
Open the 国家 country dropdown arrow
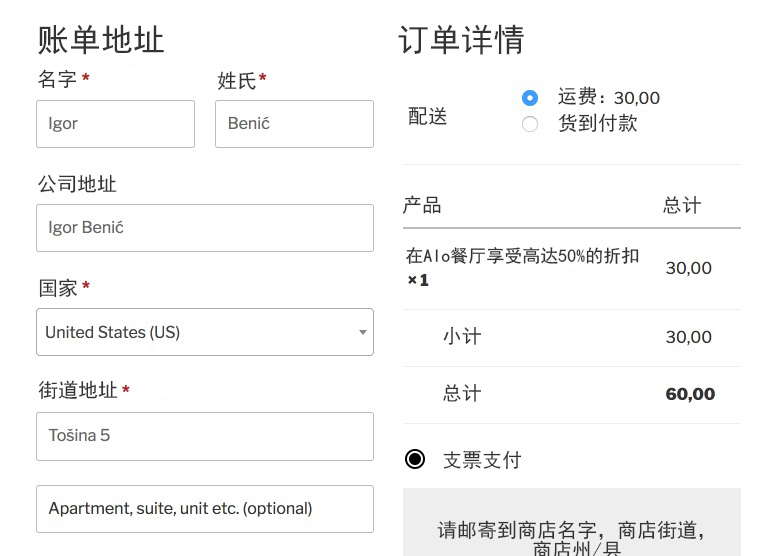[362, 332]
